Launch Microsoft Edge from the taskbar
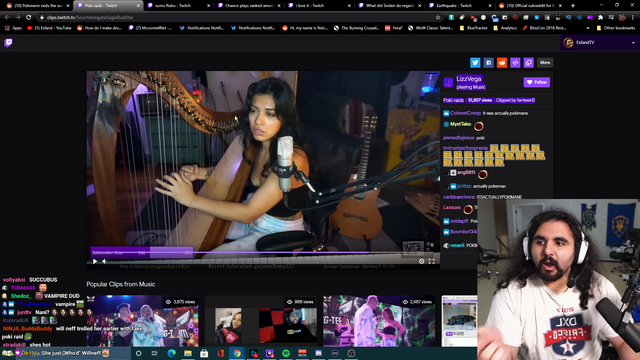Image resolution: width=640 pixels, height=360 pixels. (171, 353)
